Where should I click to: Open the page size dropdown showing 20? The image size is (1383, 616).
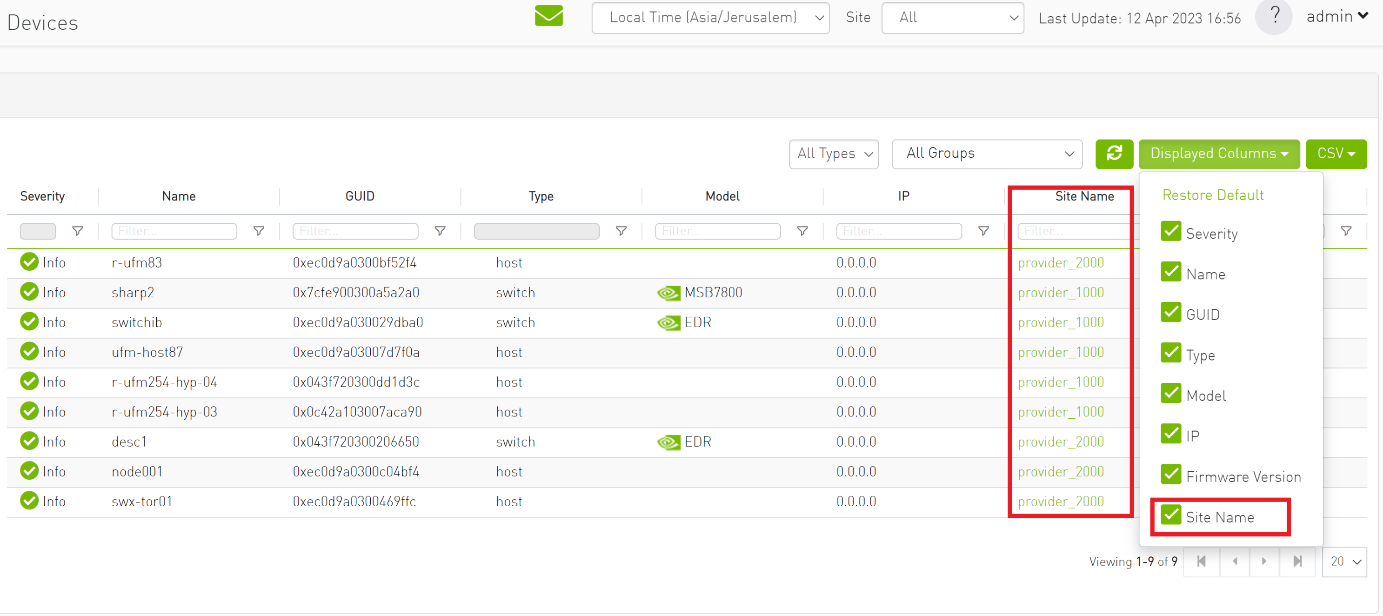click(1344, 561)
